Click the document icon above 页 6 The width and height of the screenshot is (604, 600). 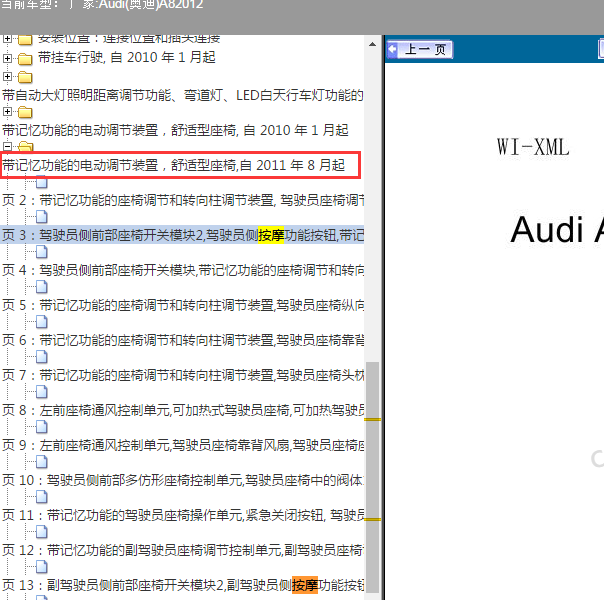point(42,322)
